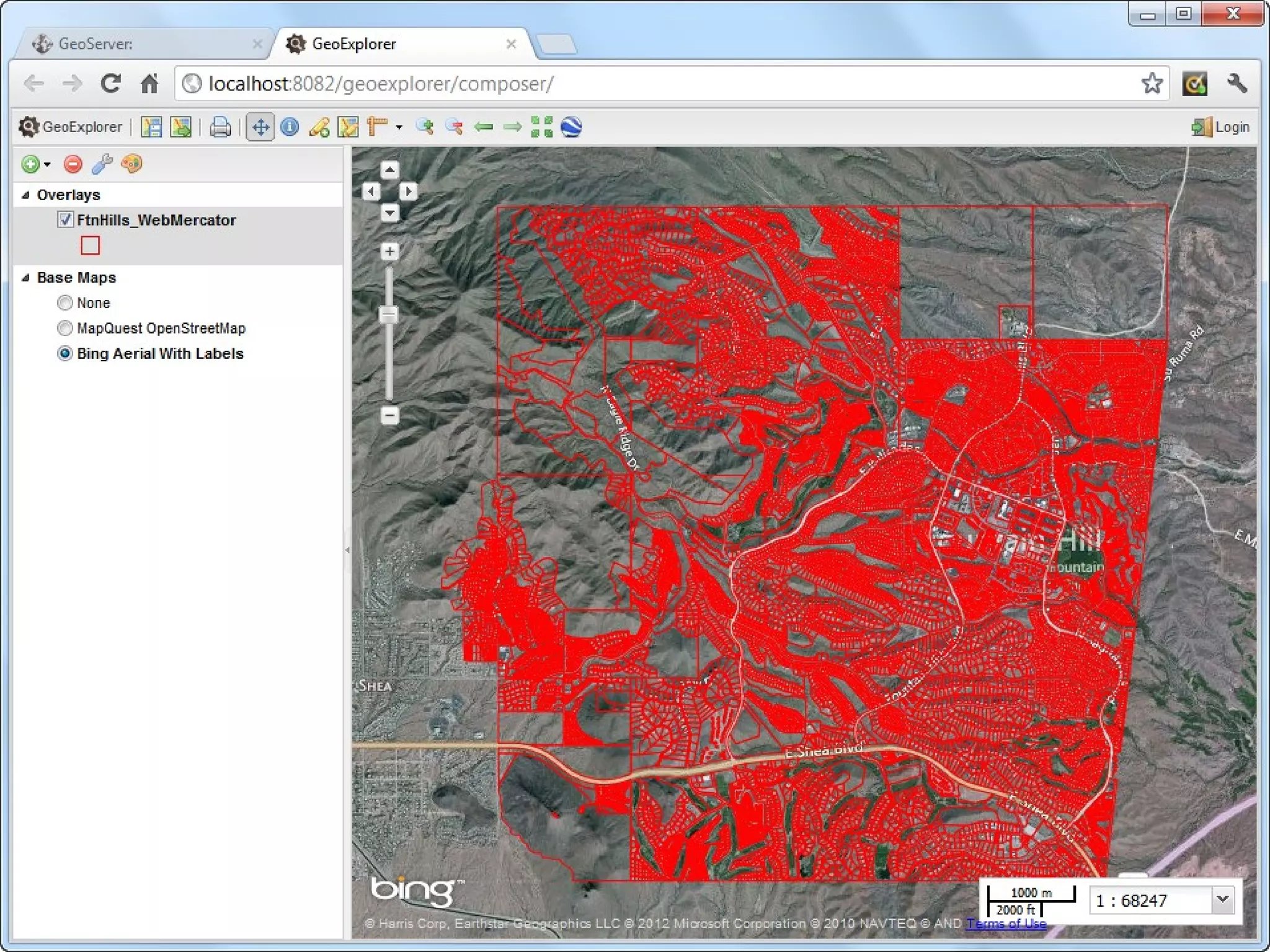Collapse the Overlays tree group

25,195
